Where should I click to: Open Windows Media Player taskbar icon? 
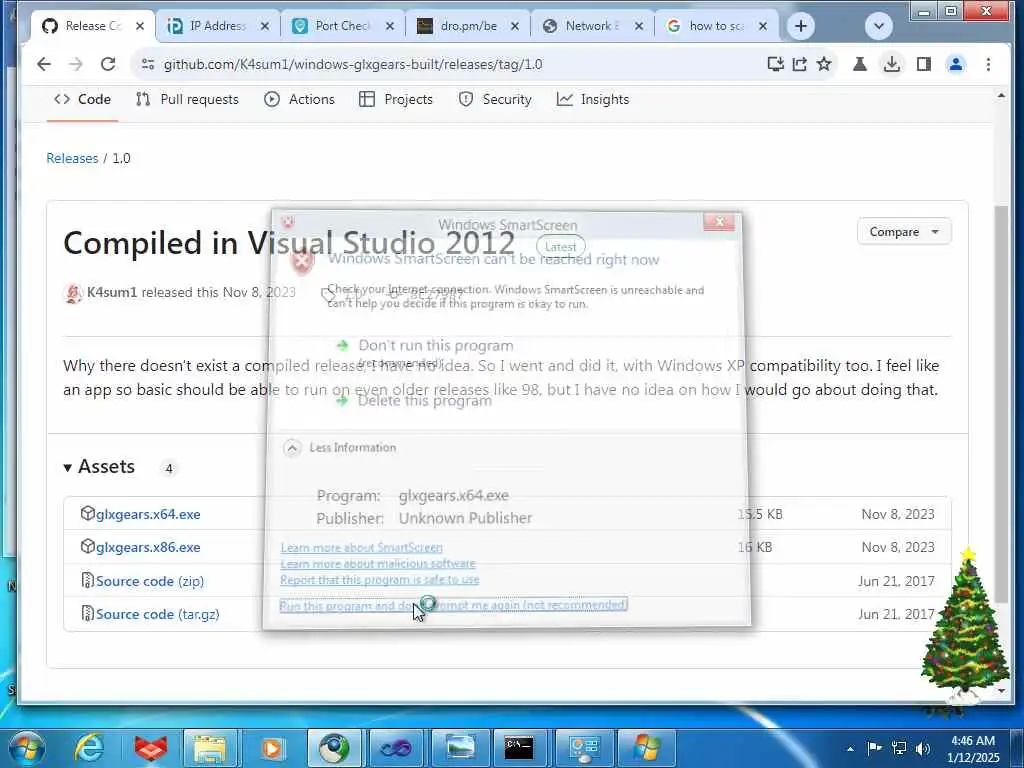(272, 748)
